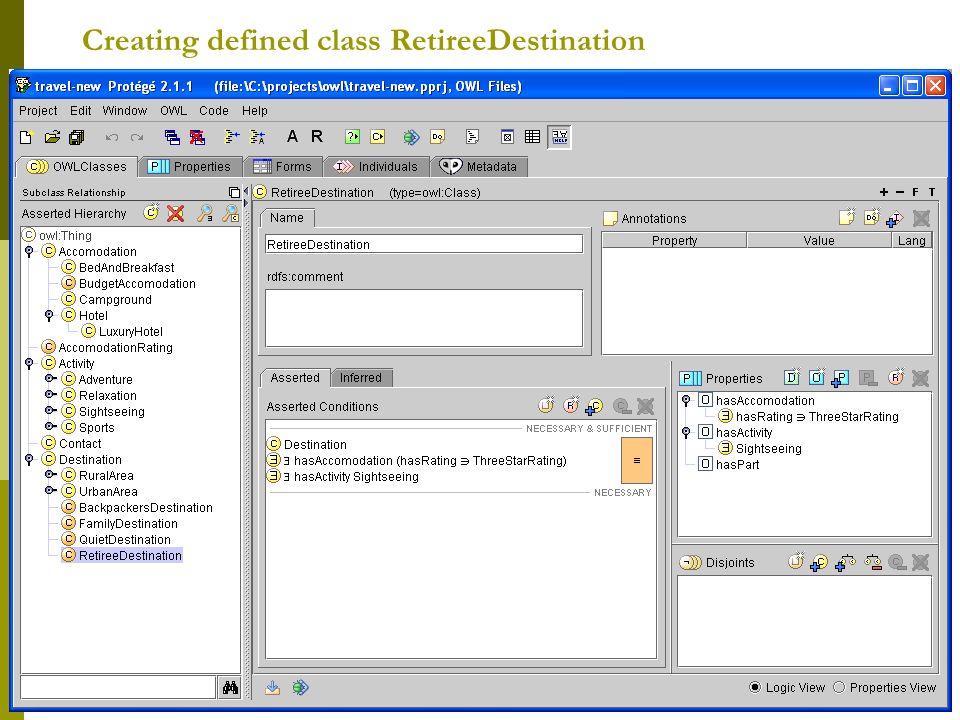This screenshot has width=960, height=720.
Task: Click the class Name input field
Action: (x=424, y=244)
